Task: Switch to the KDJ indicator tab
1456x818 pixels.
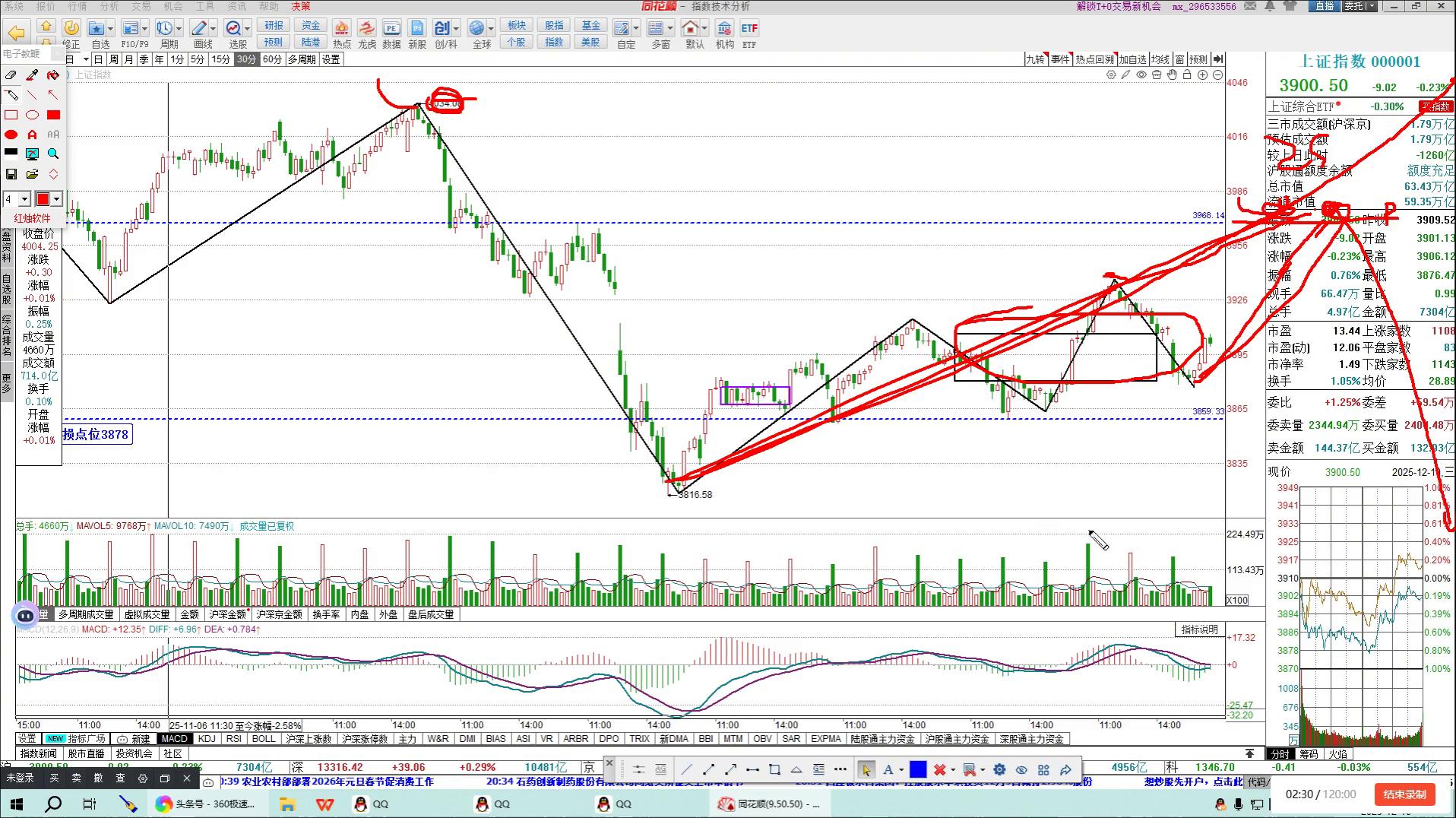Action: point(207,739)
